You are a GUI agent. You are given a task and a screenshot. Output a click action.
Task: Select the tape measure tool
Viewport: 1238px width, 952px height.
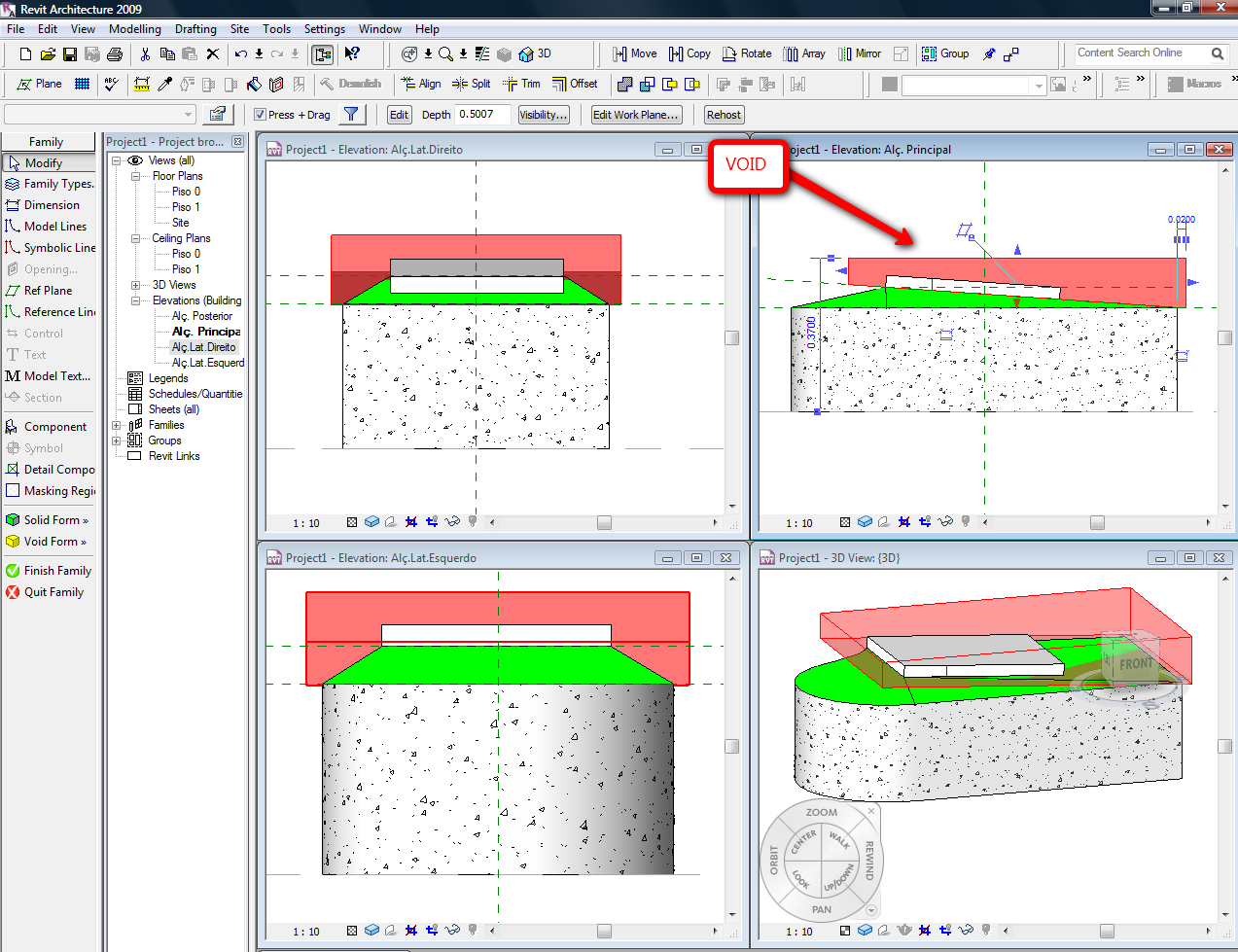coord(142,85)
